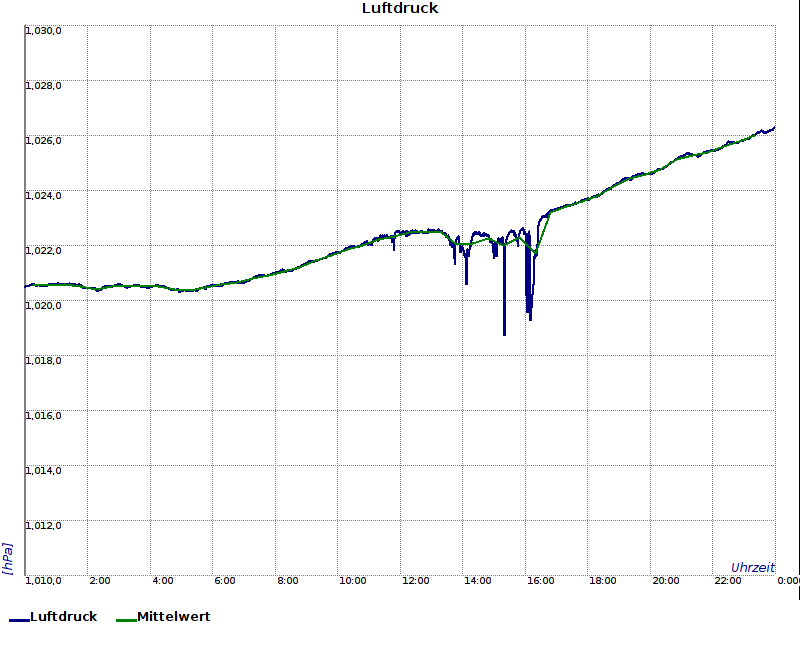Image resolution: width=800 pixels, height=650 pixels.
Task: Click the 18:00 time label
Action: [603, 581]
